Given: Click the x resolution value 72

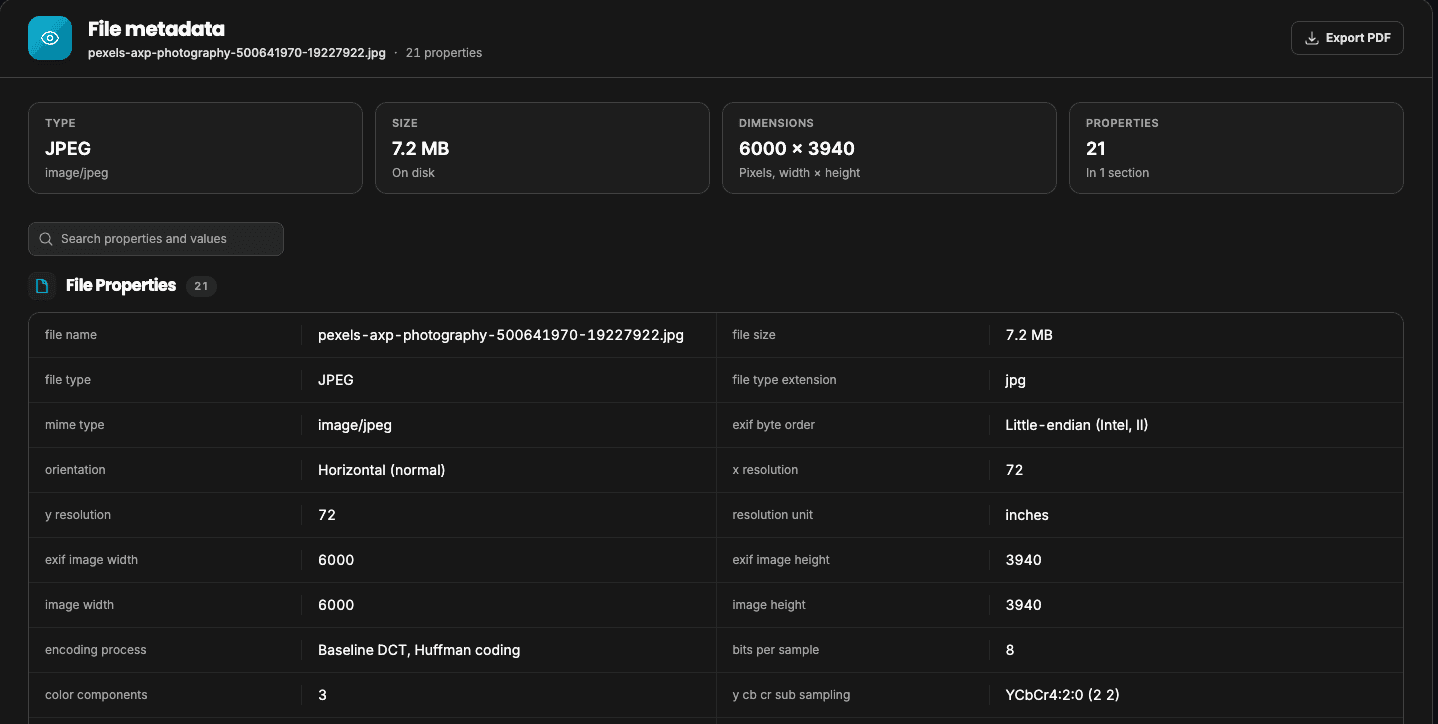Looking at the screenshot, I should pyautogui.click(x=1014, y=470).
